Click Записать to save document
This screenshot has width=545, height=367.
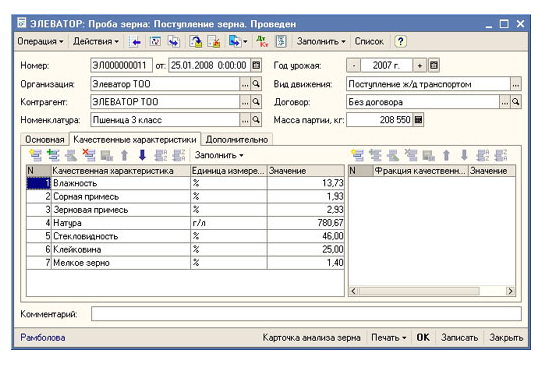point(459,337)
